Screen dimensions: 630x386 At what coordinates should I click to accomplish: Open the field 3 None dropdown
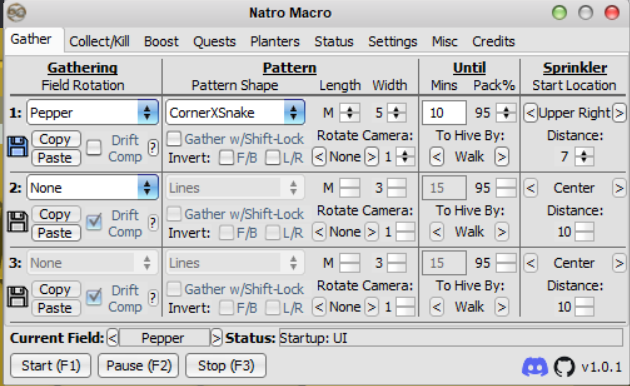point(92,263)
